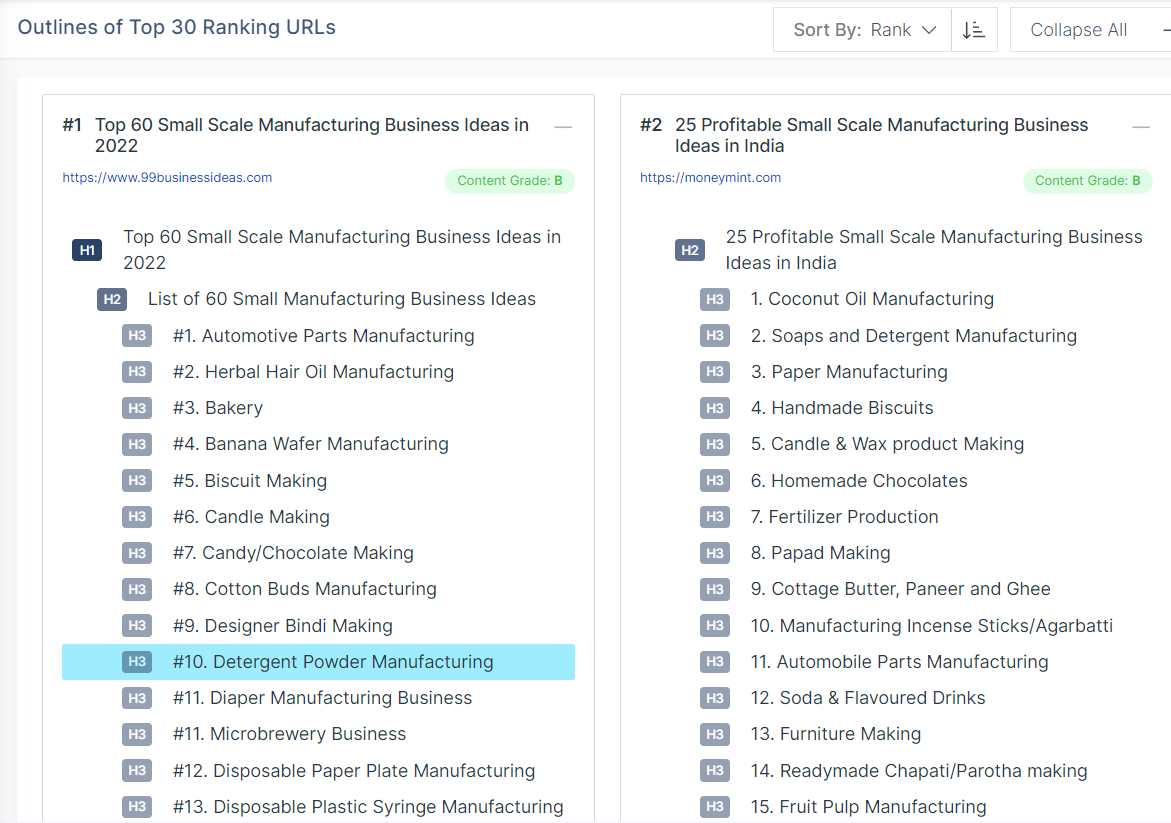Click H2 badge in the moneymint outline

(x=689, y=250)
